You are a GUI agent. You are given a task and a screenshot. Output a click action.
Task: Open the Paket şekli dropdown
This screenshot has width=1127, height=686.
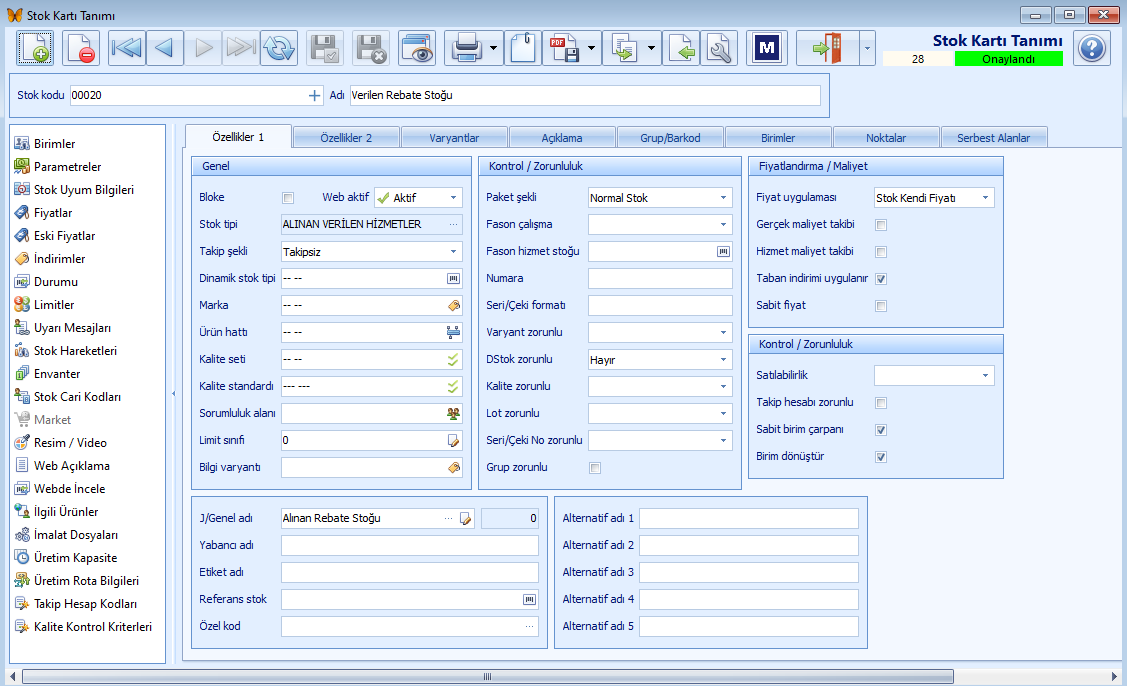(724, 198)
